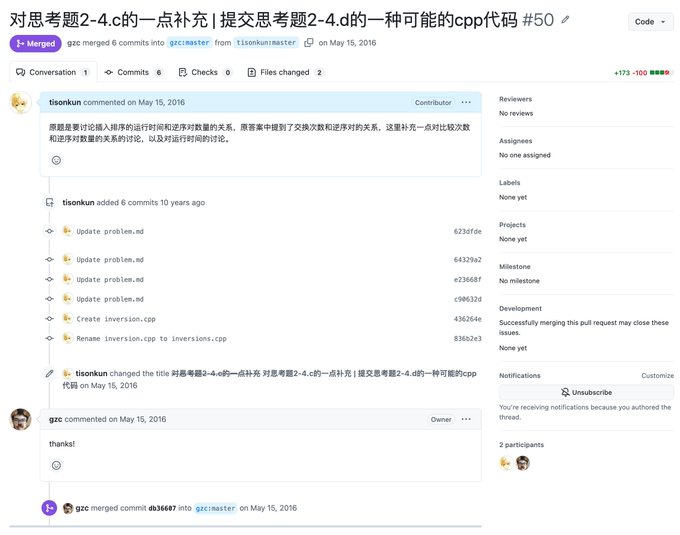Screen dimensions: 680x535
Task: Open options menu on gzc's comment
Action: 466,419
